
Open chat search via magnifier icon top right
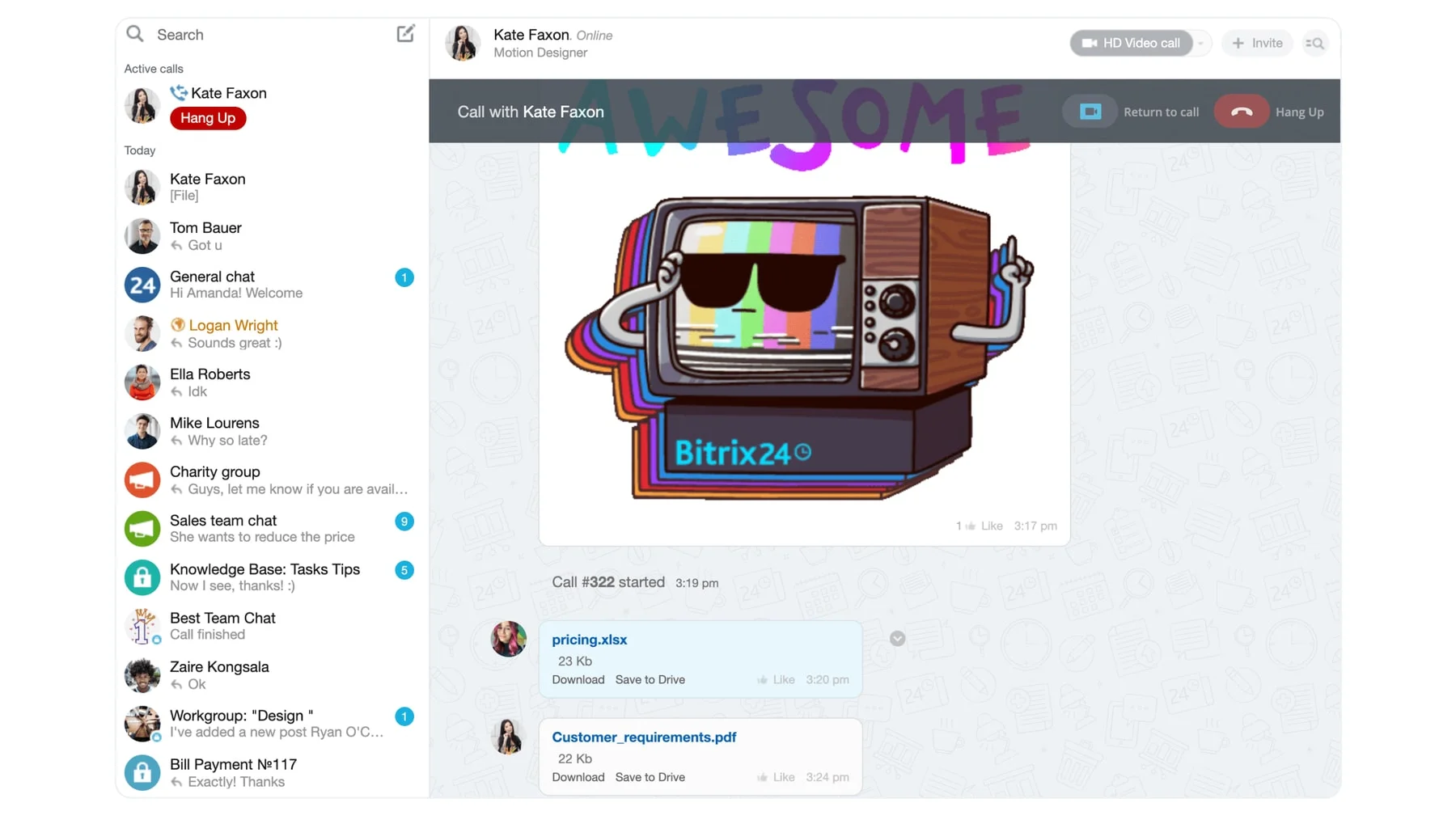tap(1315, 43)
